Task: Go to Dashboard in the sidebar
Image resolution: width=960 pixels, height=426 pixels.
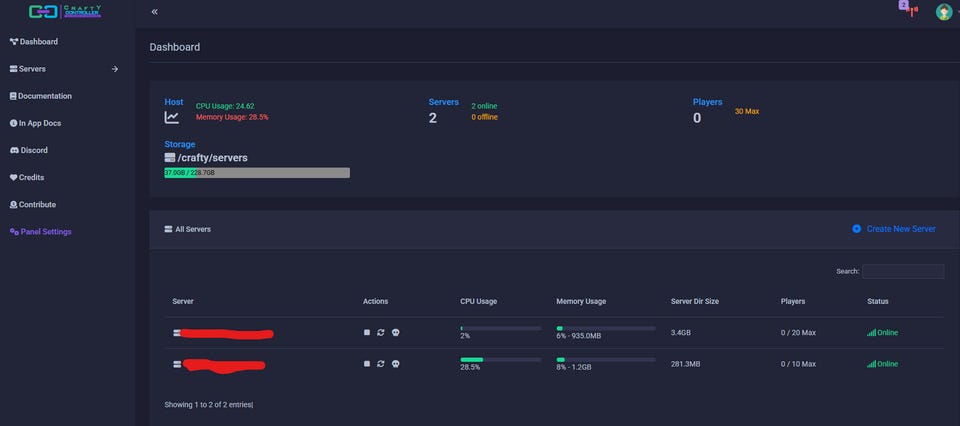Action: [x=38, y=42]
